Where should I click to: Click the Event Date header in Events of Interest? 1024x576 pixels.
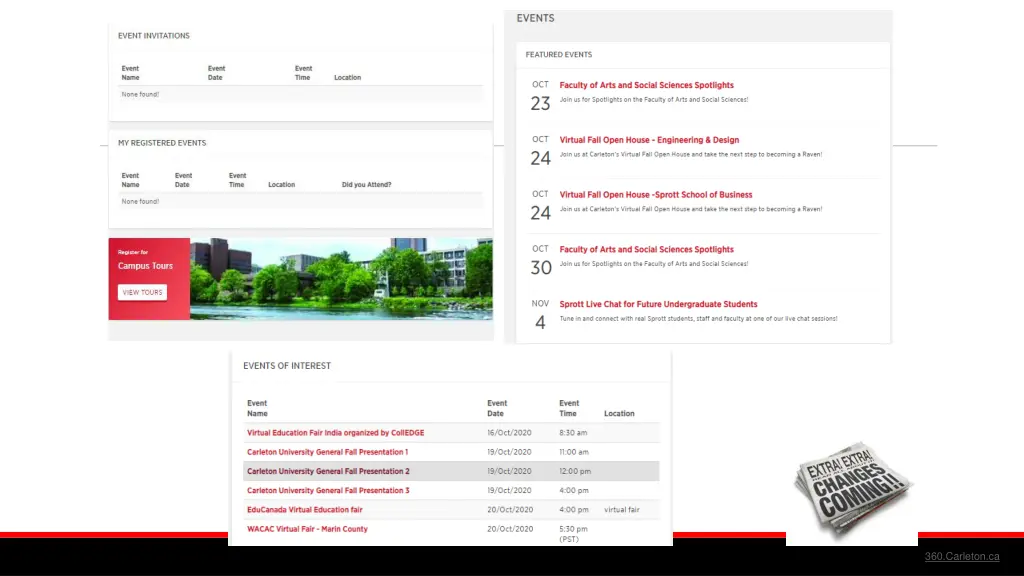(x=496, y=408)
